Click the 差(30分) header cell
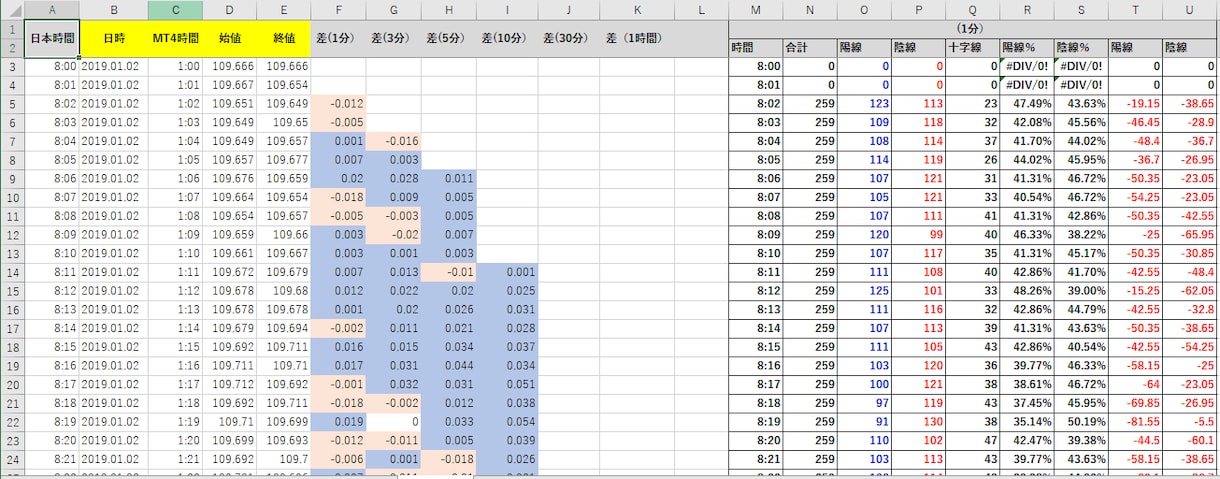The image size is (1220, 479). (x=570, y=38)
